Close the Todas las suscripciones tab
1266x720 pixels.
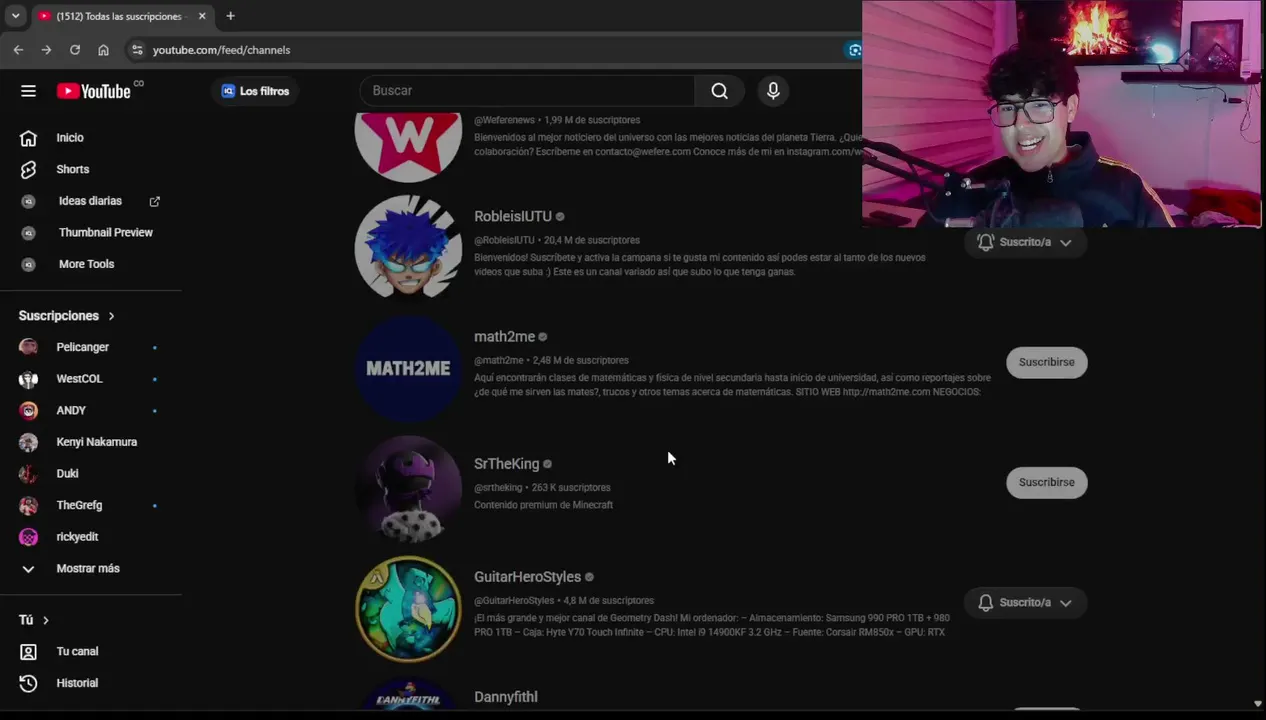coord(201,16)
